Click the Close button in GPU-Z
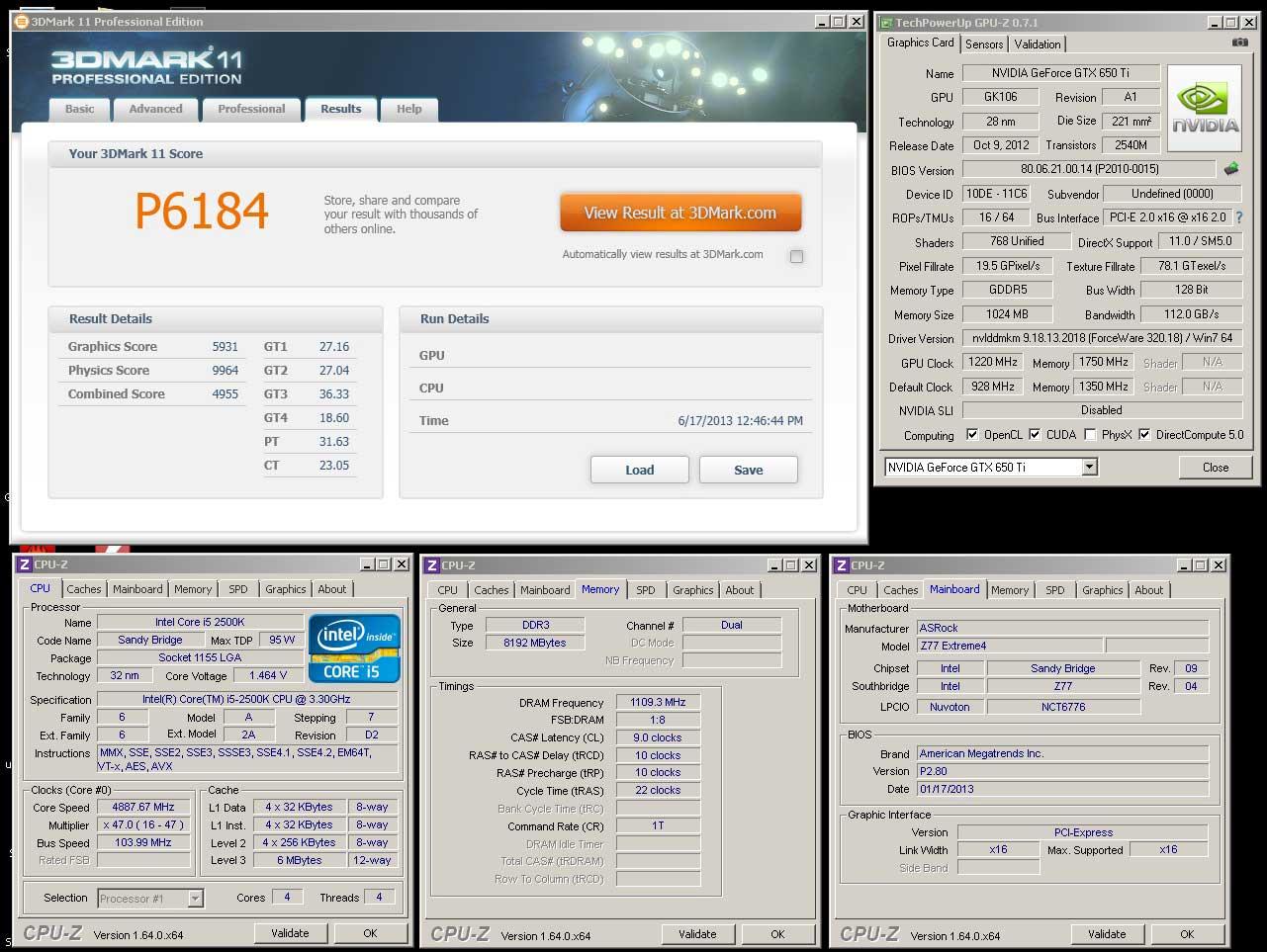Screen dimensions: 1267x952 click(1216, 468)
